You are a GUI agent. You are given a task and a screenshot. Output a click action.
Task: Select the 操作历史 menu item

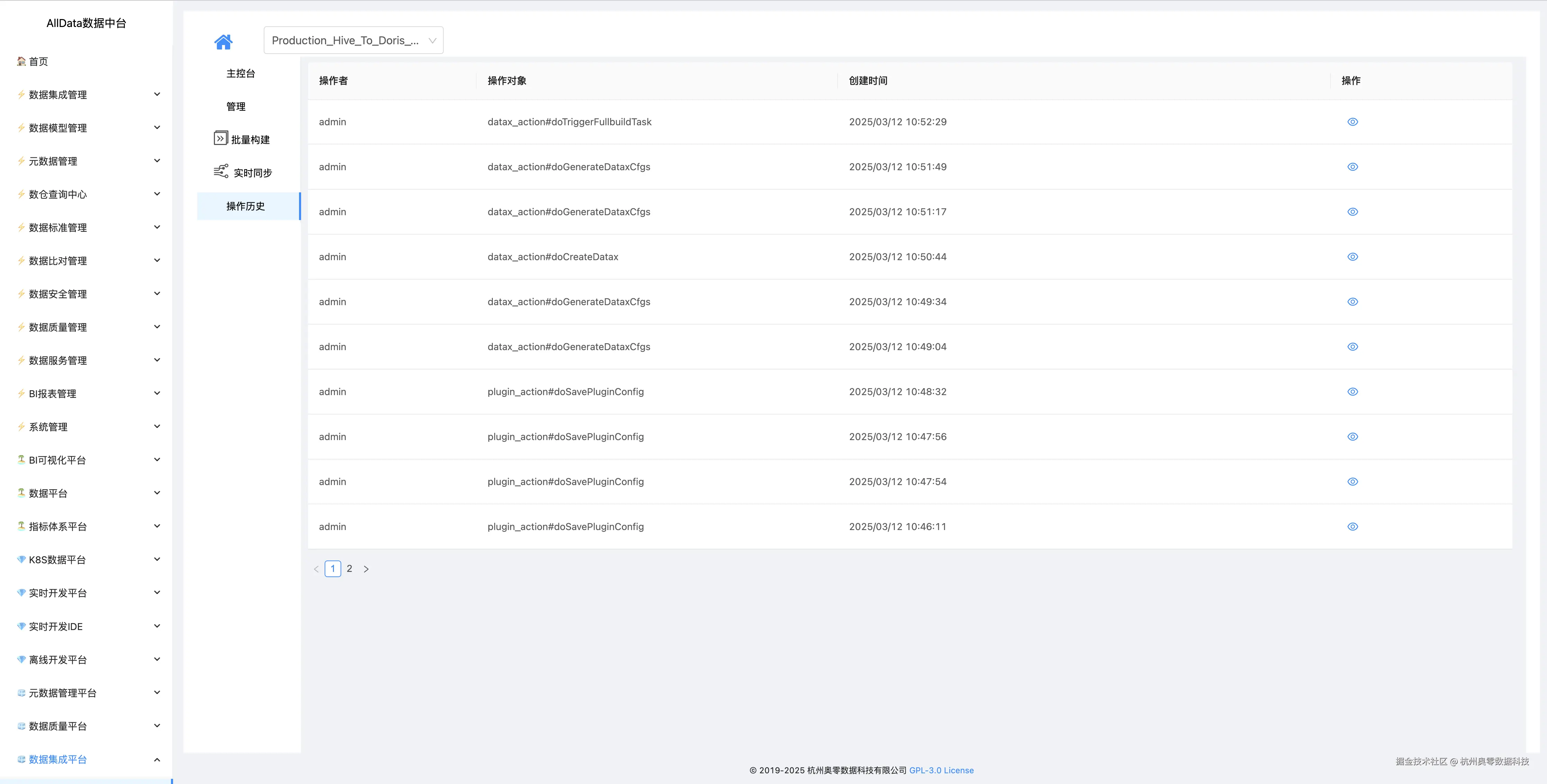click(246, 206)
